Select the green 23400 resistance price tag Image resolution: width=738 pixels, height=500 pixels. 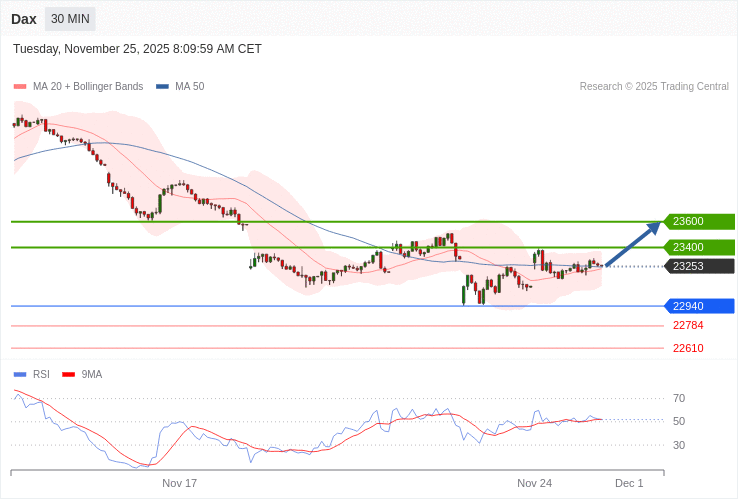(699, 247)
